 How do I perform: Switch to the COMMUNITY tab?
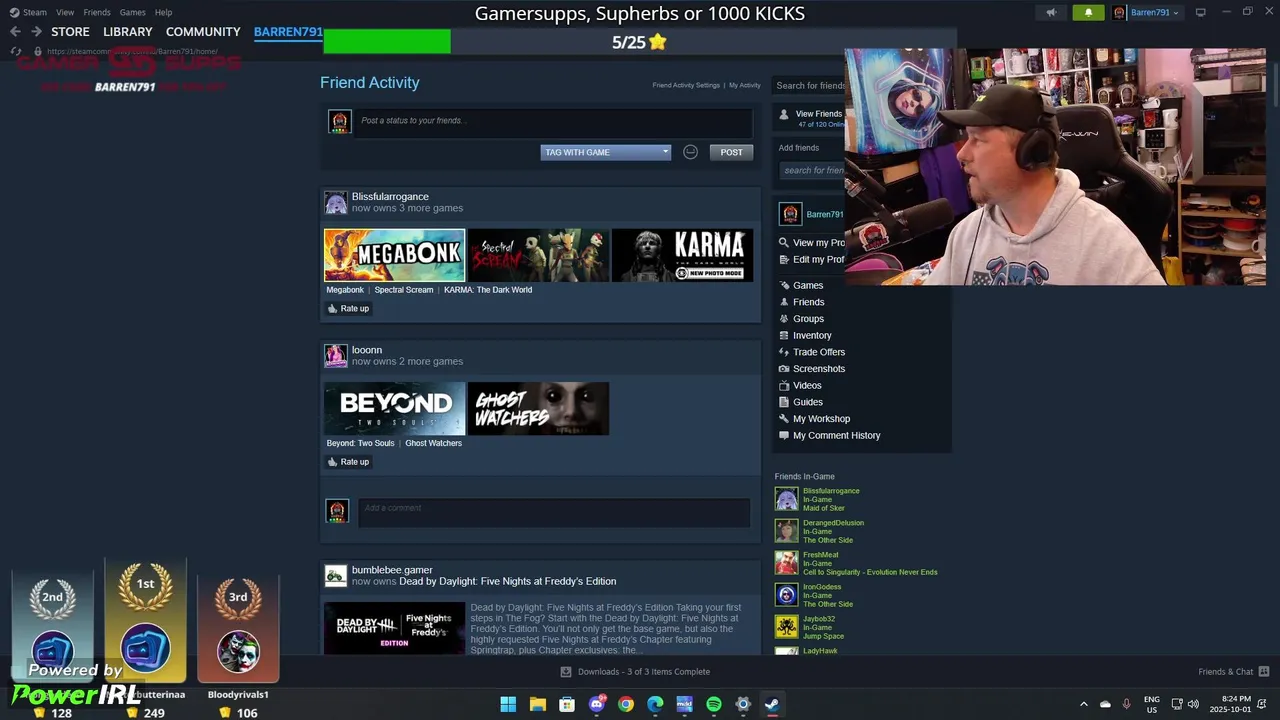click(203, 32)
